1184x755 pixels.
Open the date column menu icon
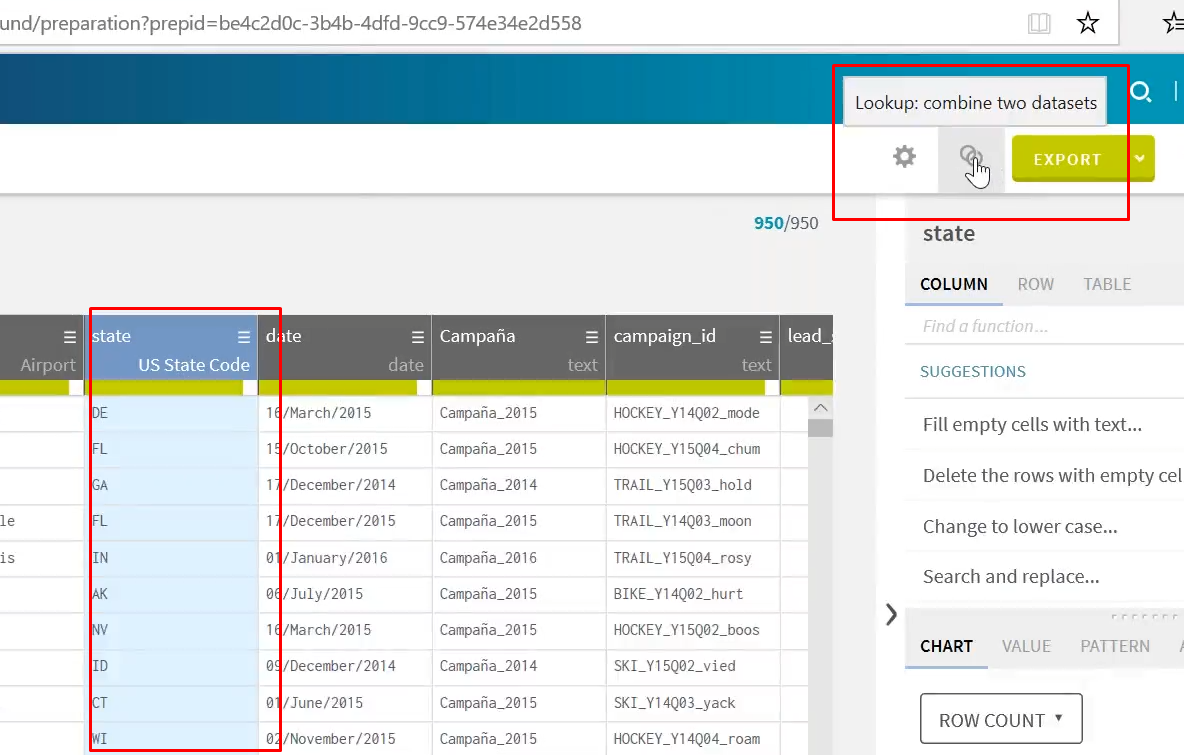point(417,336)
